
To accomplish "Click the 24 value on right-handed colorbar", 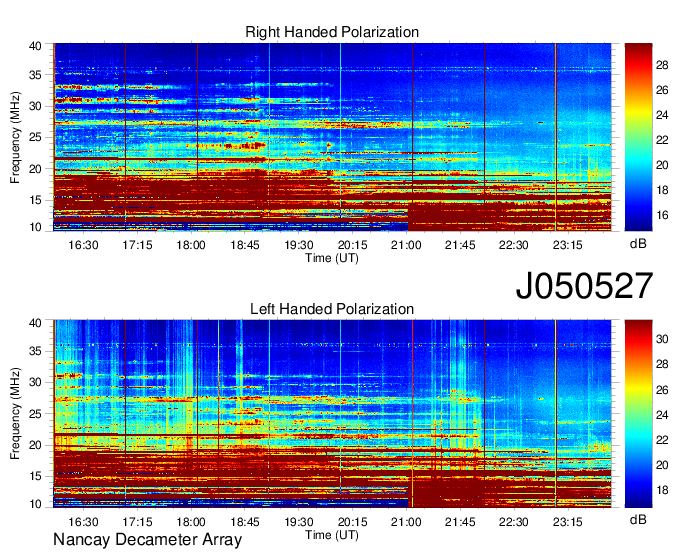I will coord(662,115).
